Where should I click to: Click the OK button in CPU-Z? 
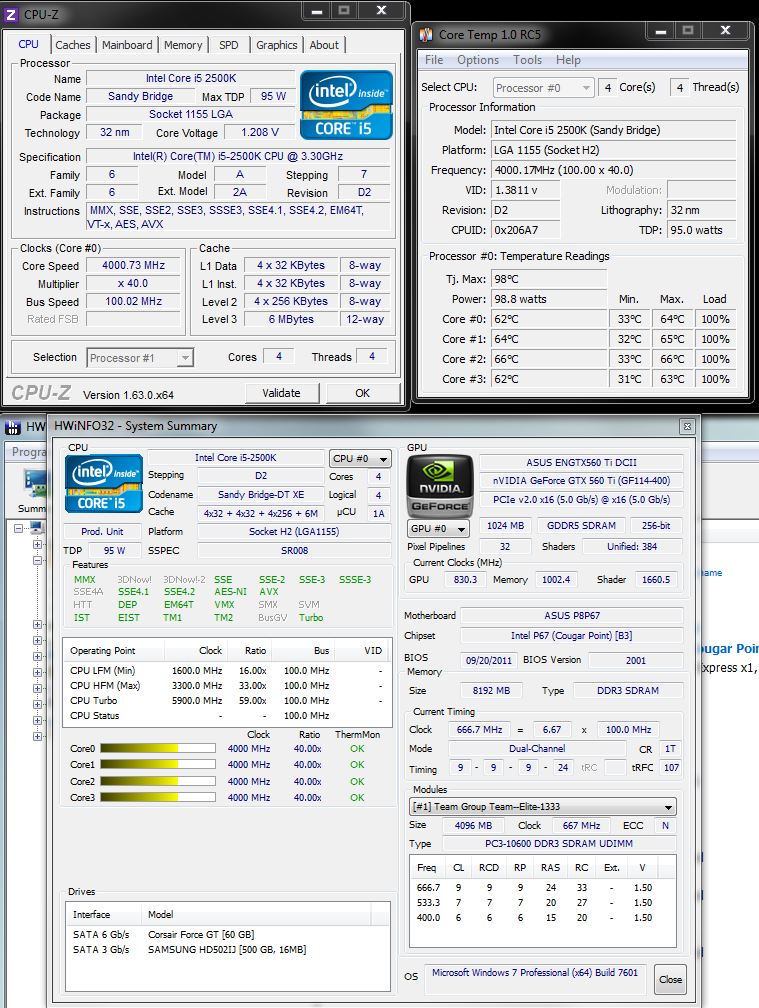pyautogui.click(x=362, y=393)
